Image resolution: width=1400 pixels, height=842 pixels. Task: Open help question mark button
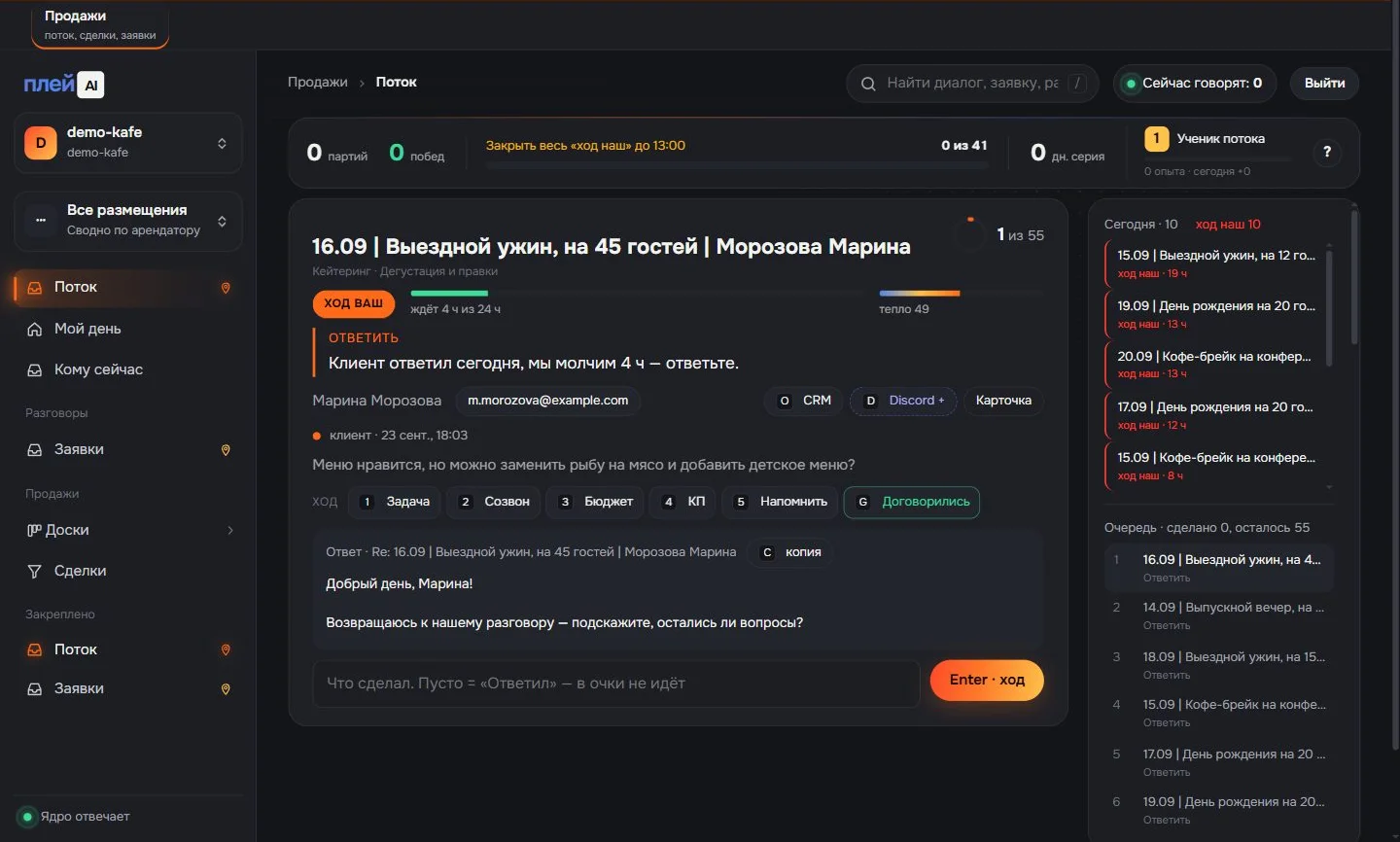(1327, 153)
